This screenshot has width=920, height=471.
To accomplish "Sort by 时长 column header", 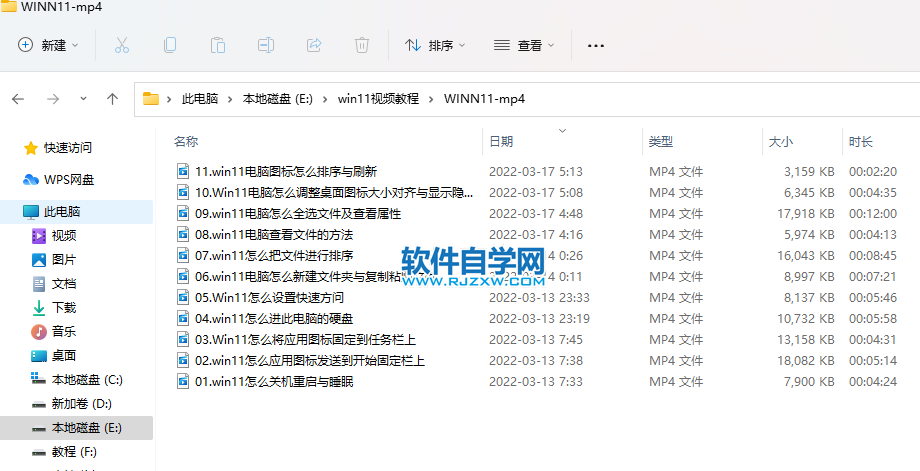I will pos(861,141).
